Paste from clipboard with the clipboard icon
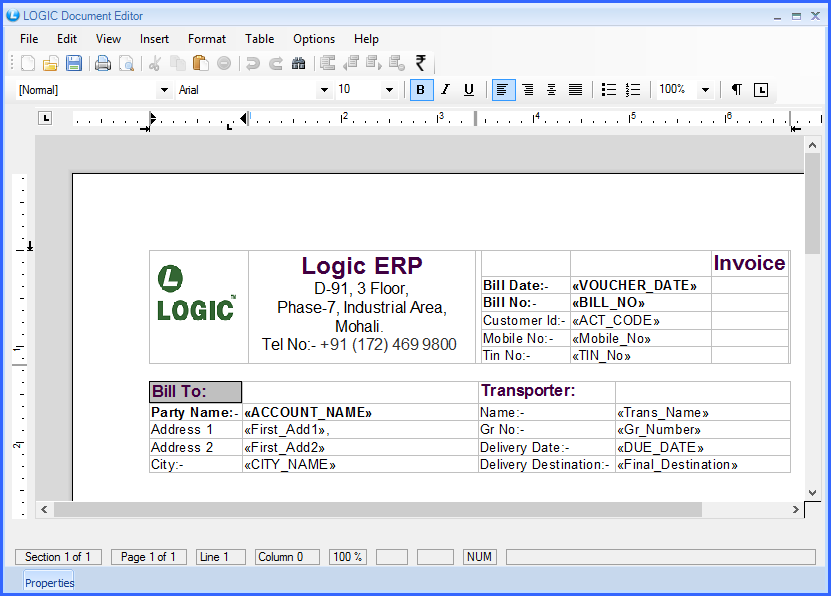The height and width of the screenshot is (596, 831). [200, 63]
